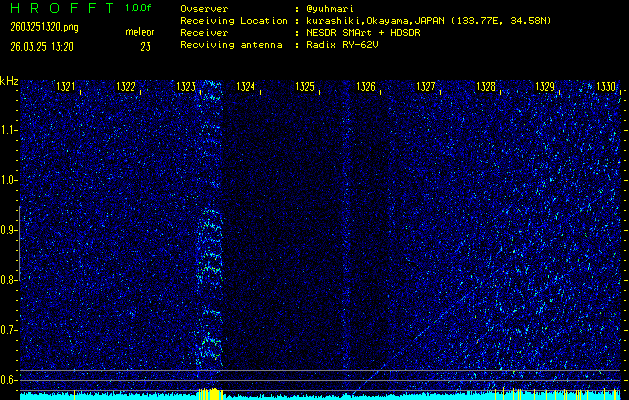
Task: Click the 1324 time marker
Action: click(x=246, y=87)
